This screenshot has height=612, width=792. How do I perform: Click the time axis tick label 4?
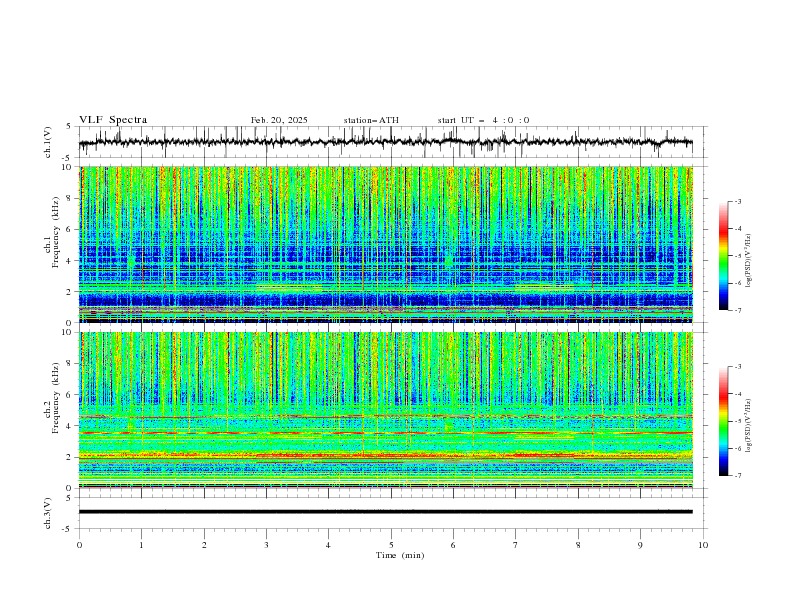[x=328, y=545]
